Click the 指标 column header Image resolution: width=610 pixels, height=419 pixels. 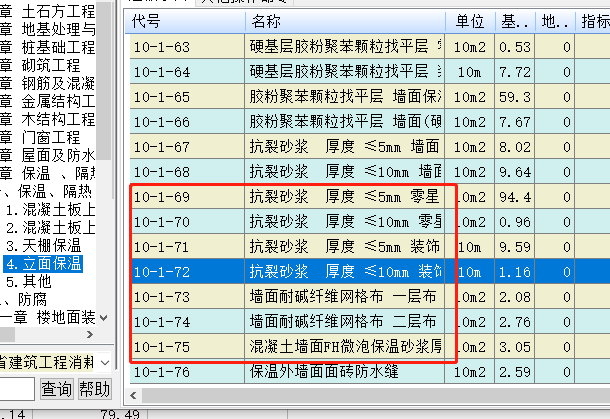tap(593, 21)
